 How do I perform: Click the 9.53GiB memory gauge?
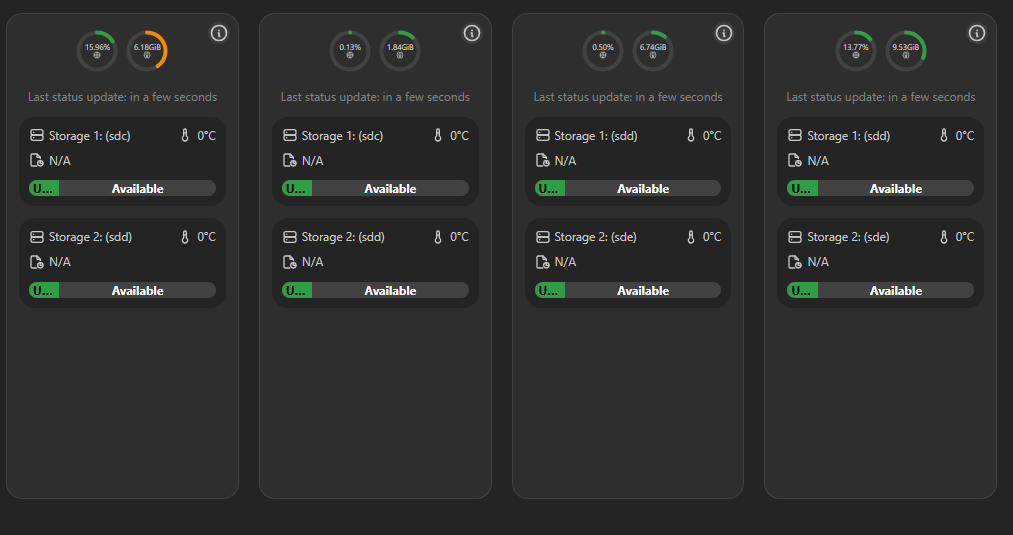tap(906, 51)
